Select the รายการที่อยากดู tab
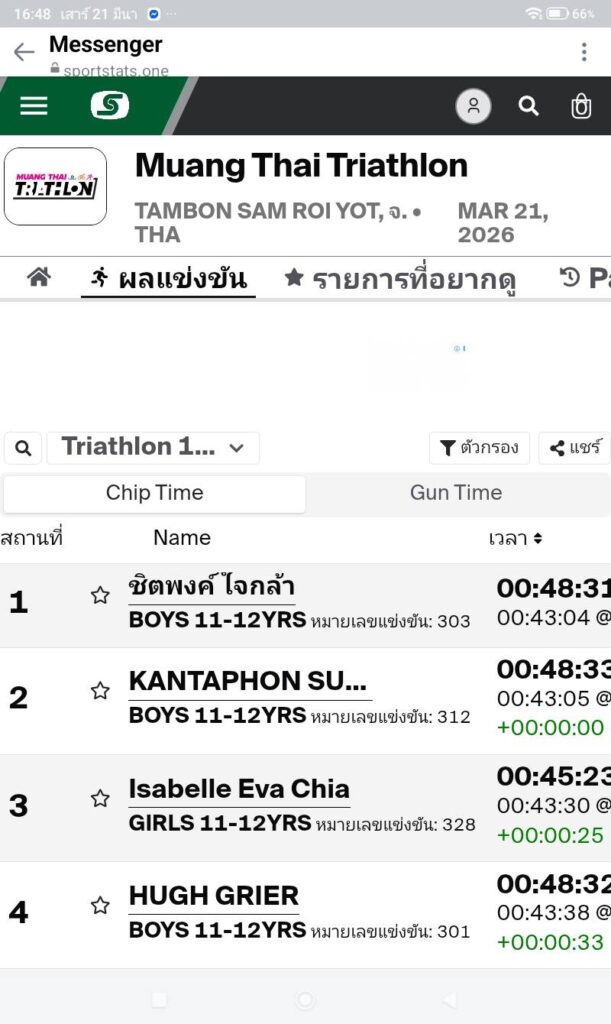This screenshot has height=1024, width=611. coord(400,278)
